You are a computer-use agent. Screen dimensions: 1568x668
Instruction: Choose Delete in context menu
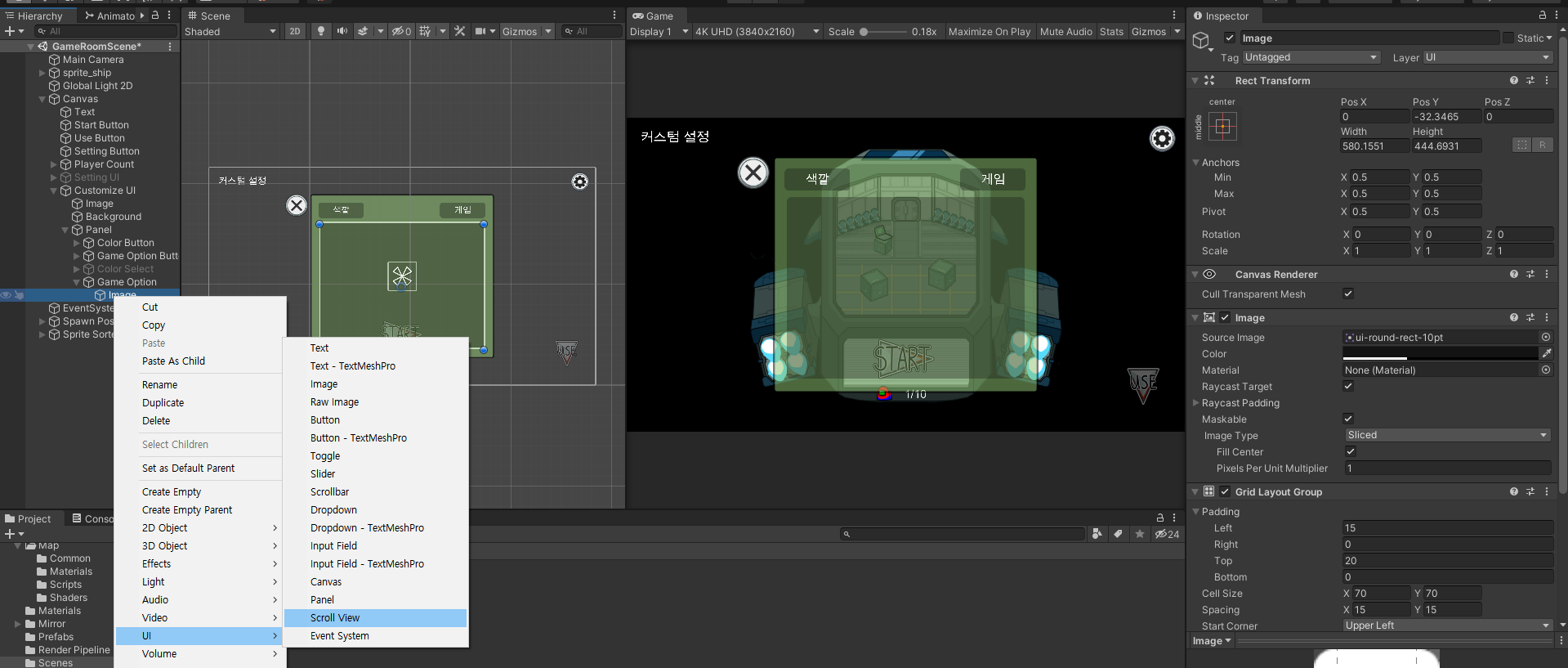(199, 421)
